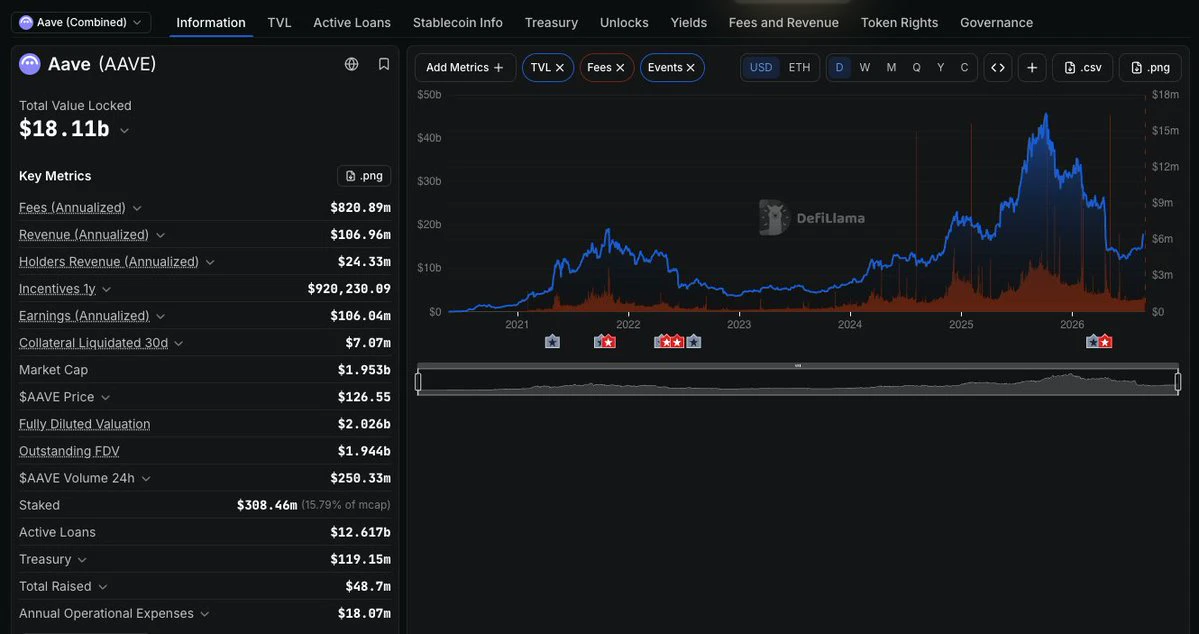Viewport: 1199px width, 634px height.
Task: Go to the Yields tab
Action: 689,23
